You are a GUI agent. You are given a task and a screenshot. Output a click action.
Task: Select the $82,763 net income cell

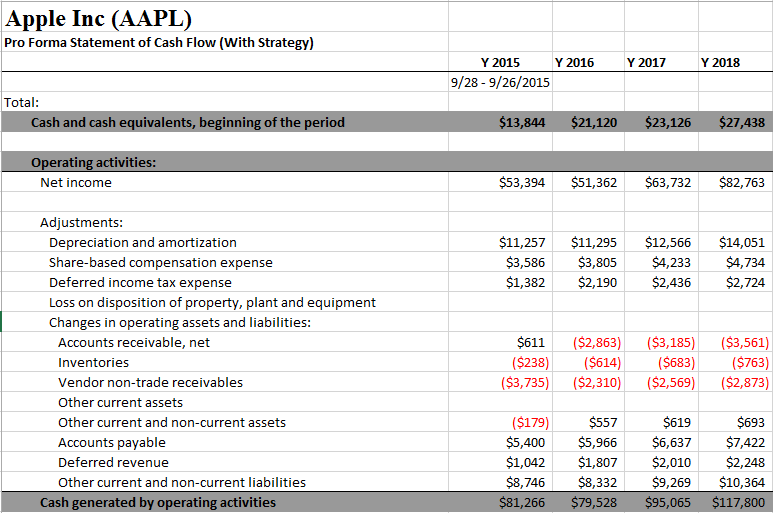(x=741, y=183)
